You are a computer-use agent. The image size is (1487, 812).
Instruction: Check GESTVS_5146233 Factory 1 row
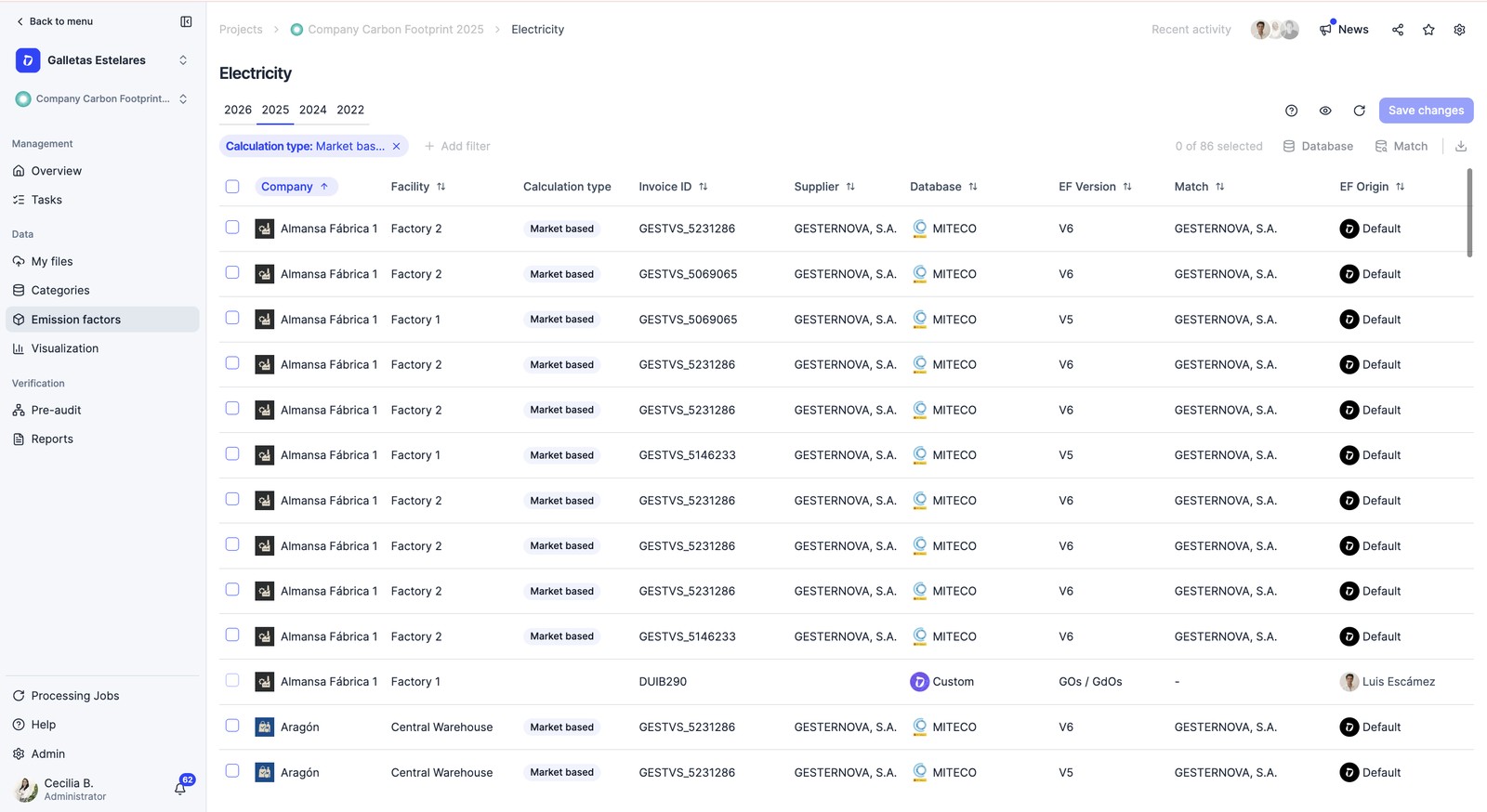(x=232, y=454)
